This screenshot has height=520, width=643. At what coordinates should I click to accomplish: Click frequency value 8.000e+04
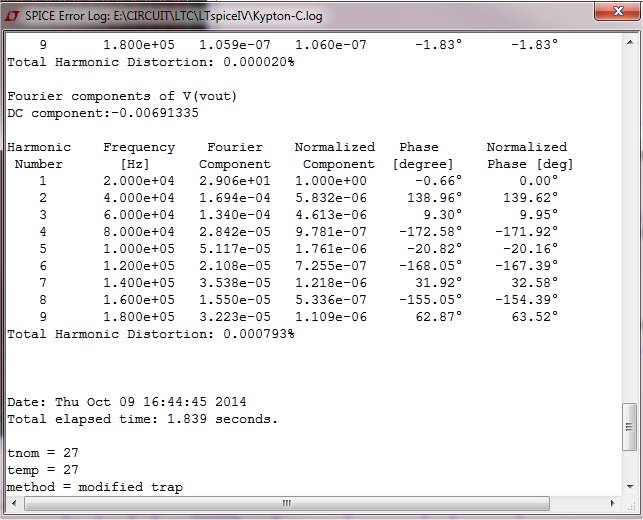click(139, 232)
